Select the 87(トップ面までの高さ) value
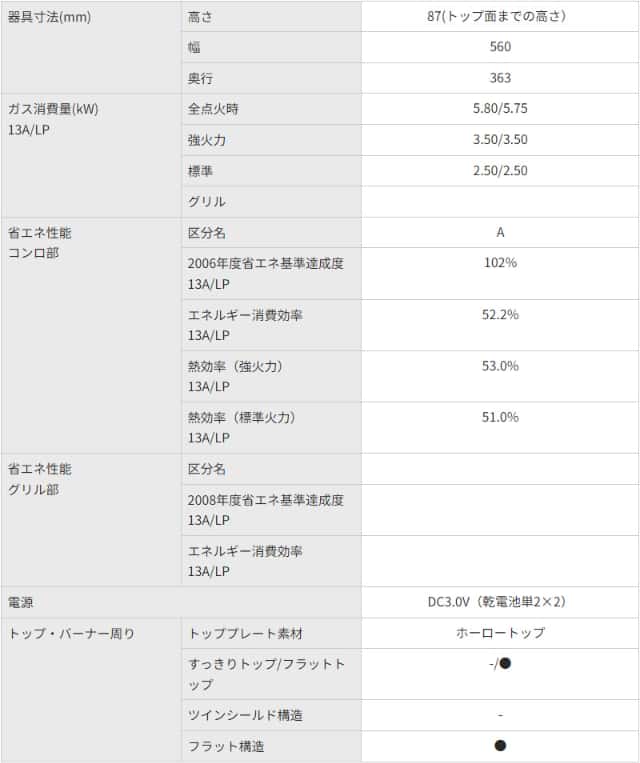This screenshot has width=640, height=763. [500, 17]
